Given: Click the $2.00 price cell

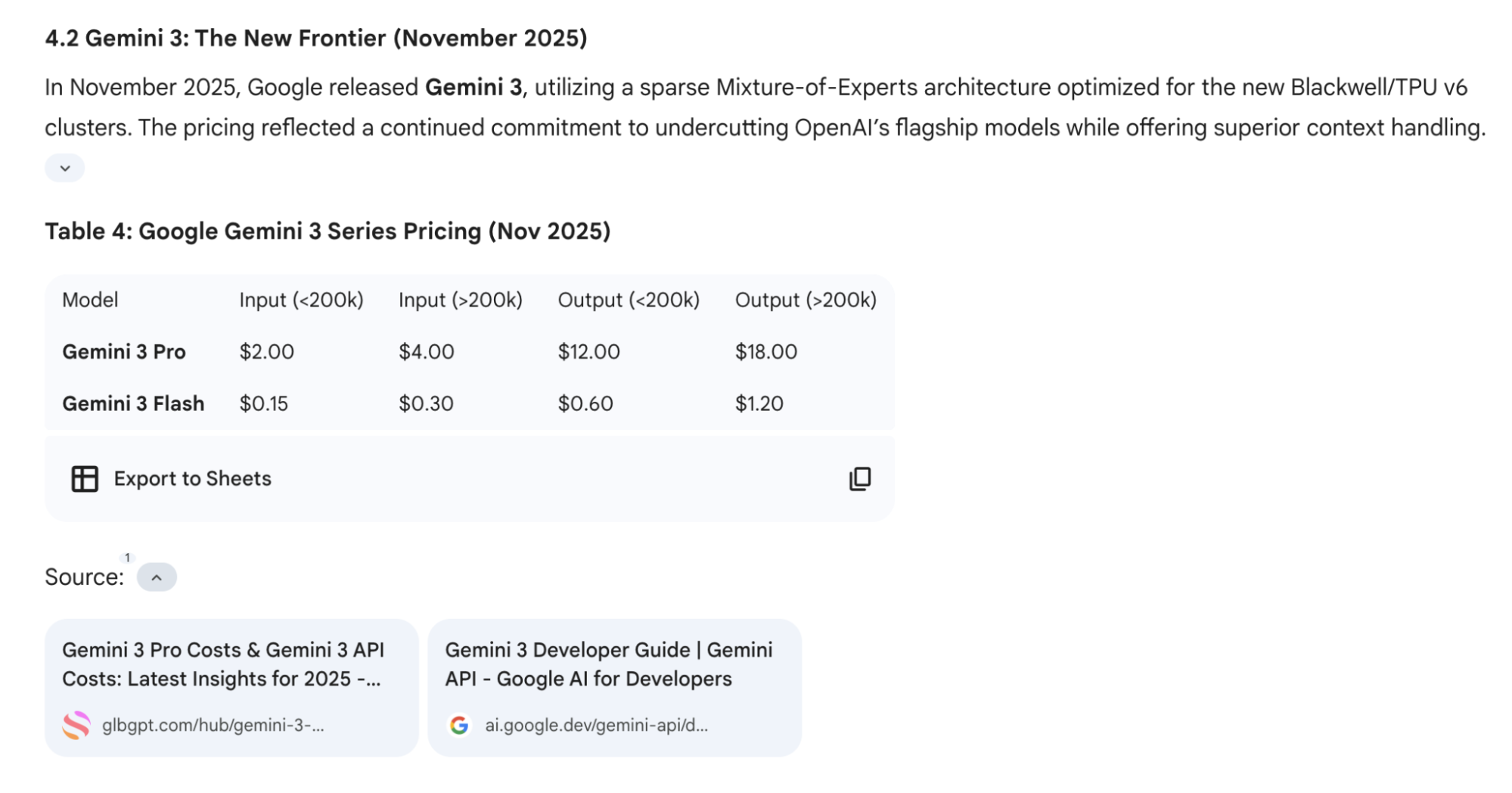Looking at the screenshot, I should point(267,352).
